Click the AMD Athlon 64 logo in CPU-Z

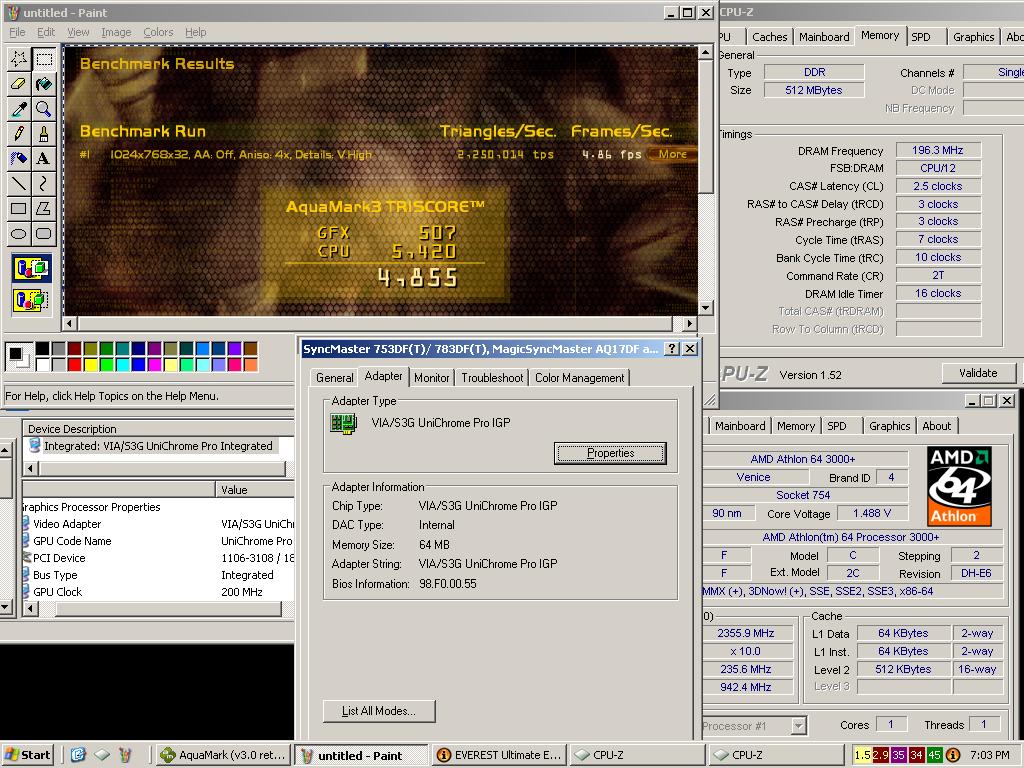point(959,487)
